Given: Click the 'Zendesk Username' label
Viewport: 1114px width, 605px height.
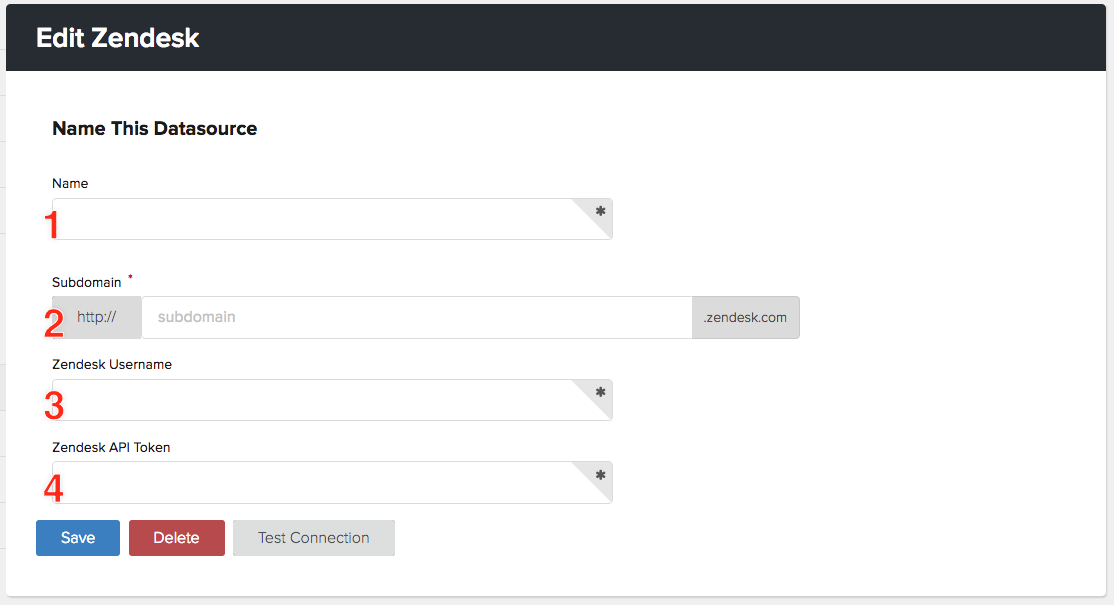Looking at the screenshot, I should click(x=112, y=364).
